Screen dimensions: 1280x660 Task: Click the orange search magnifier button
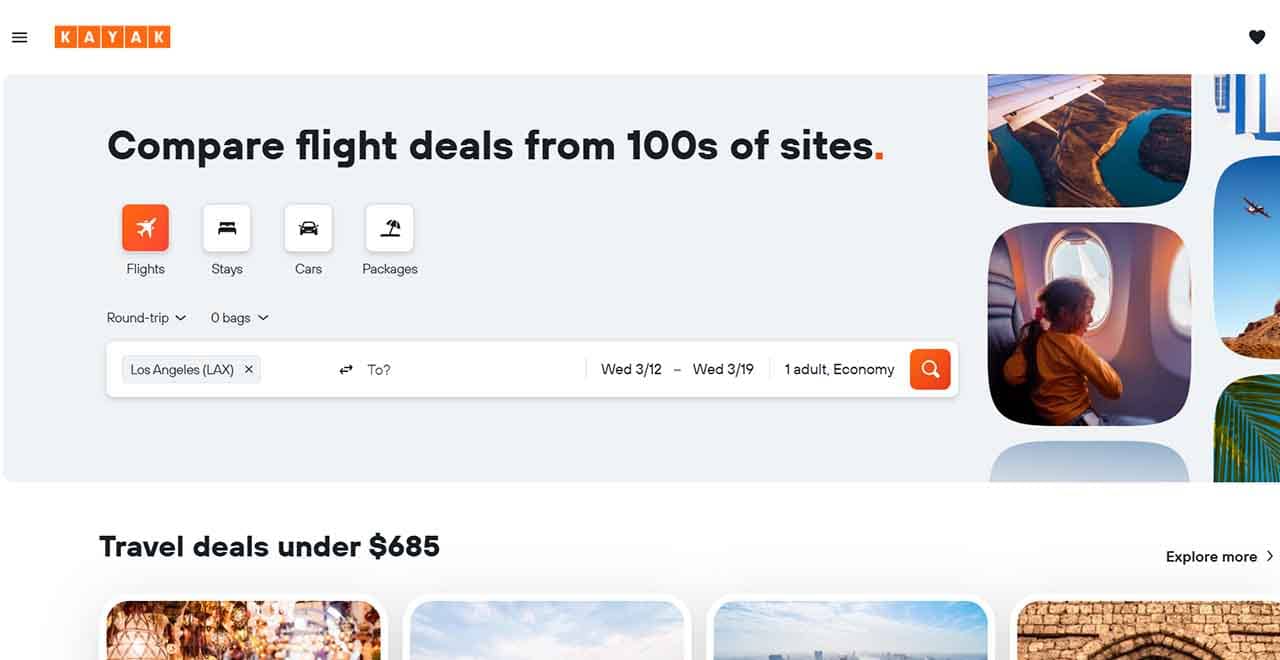930,369
